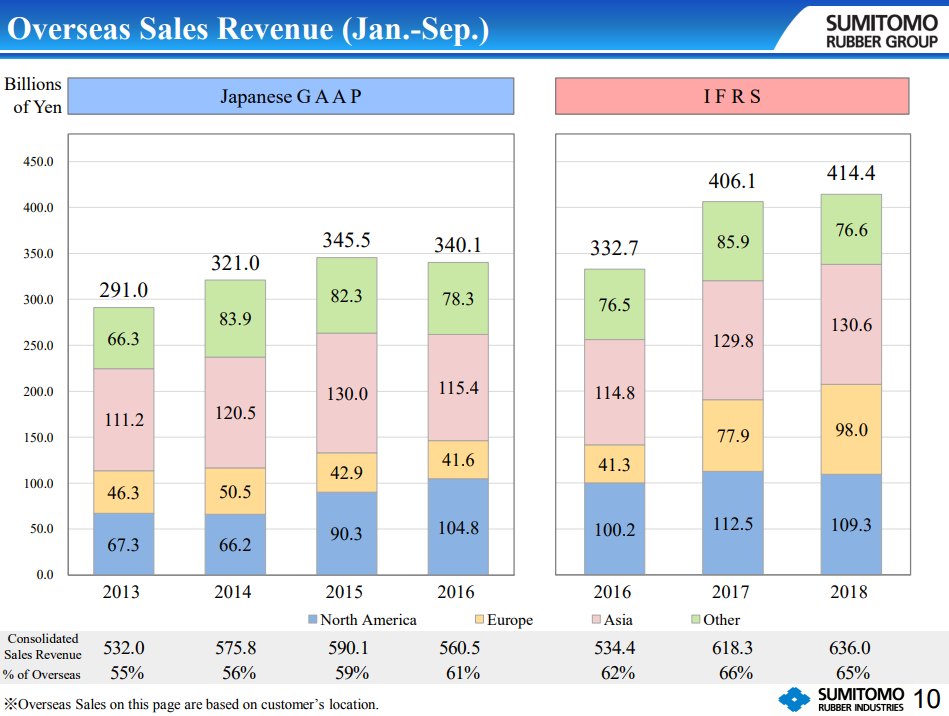This screenshot has width=949, height=716.
Task: Click the 66.2 North America bar segment
Action: pos(235,544)
